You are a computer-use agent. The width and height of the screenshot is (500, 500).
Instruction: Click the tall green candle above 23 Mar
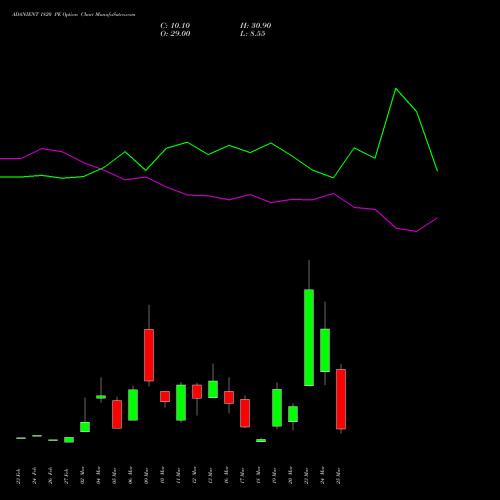[x=309, y=337]
